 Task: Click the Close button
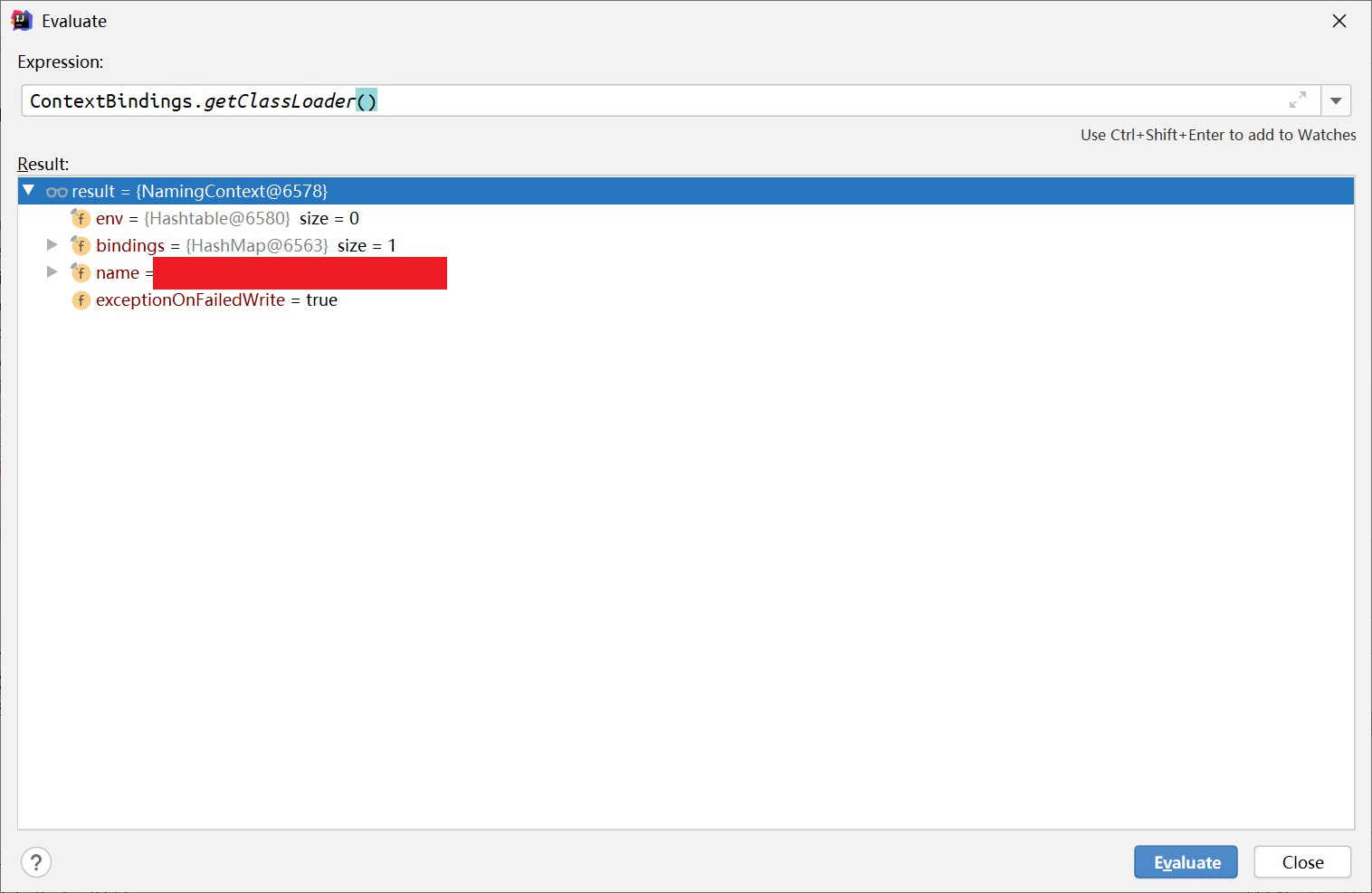point(1302,862)
